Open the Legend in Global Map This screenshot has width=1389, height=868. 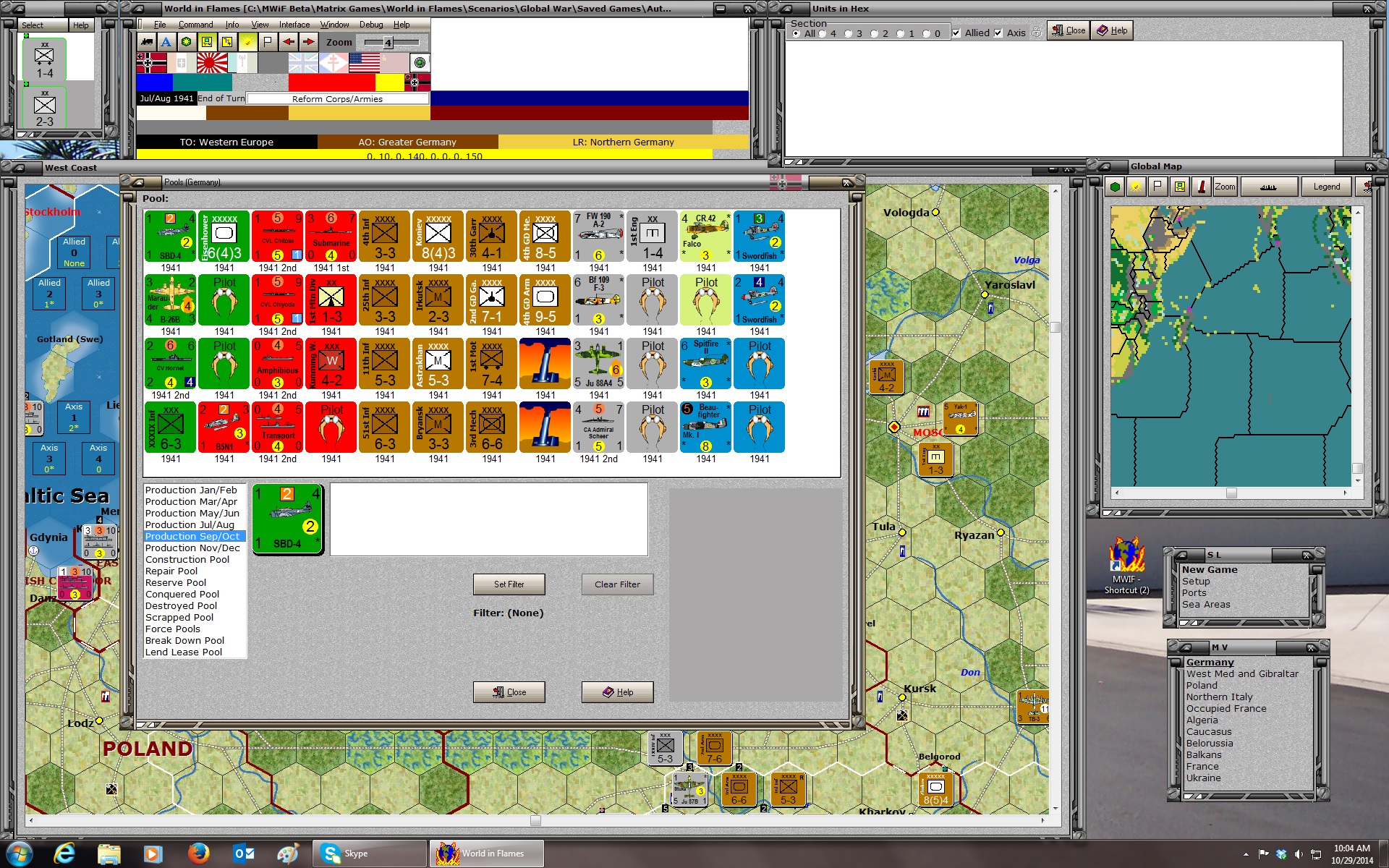tap(1326, 187)
